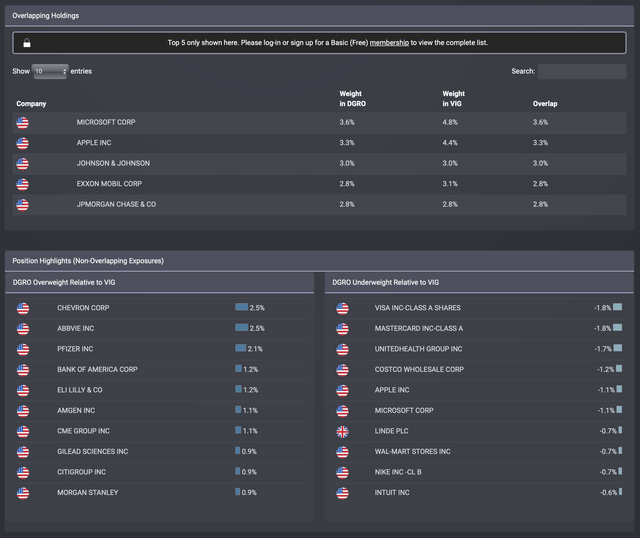
Task: Click the flag icon next to Mastercard Inc-Class A
Action: [342, 329]
